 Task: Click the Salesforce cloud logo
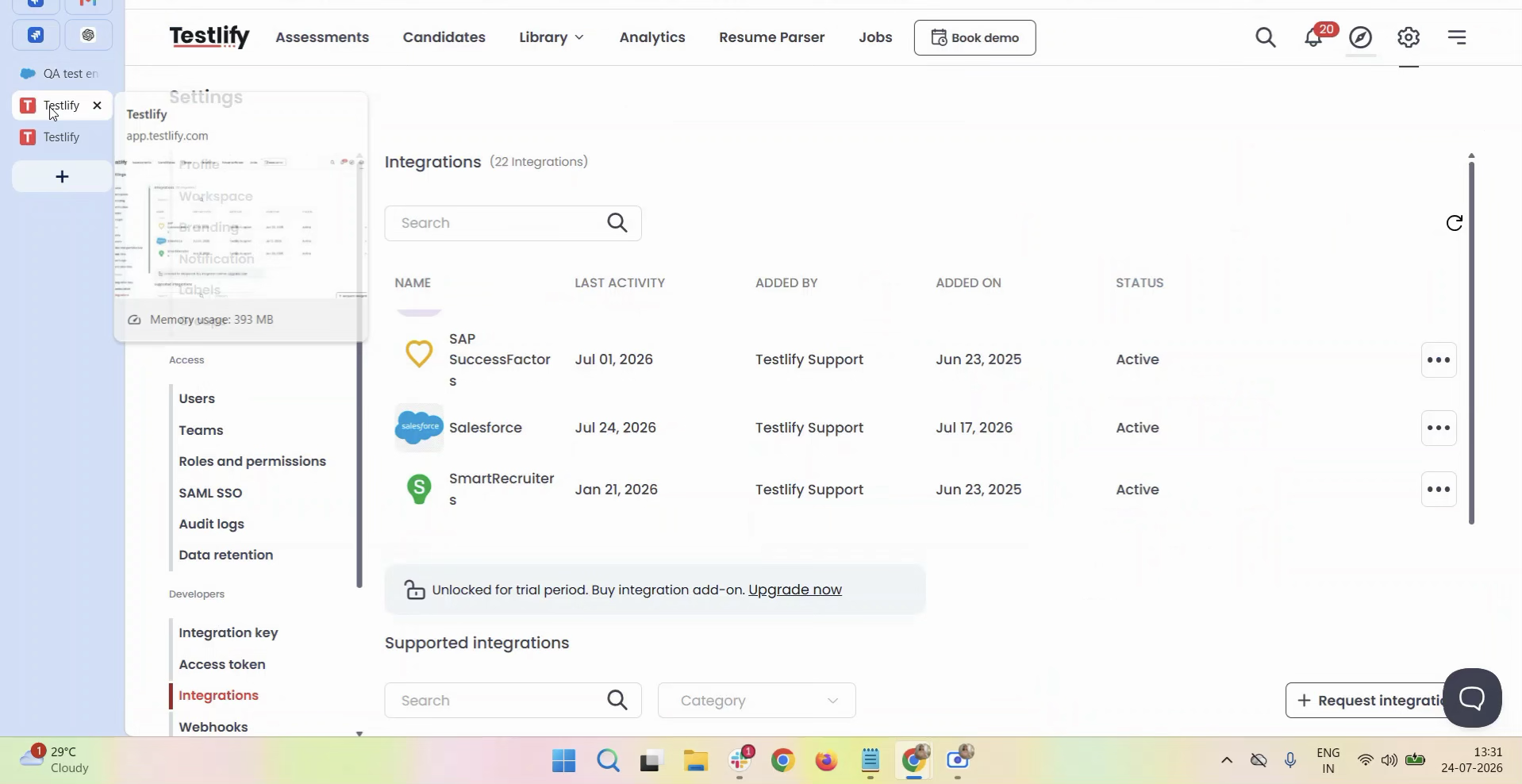[x=419, y=428]
